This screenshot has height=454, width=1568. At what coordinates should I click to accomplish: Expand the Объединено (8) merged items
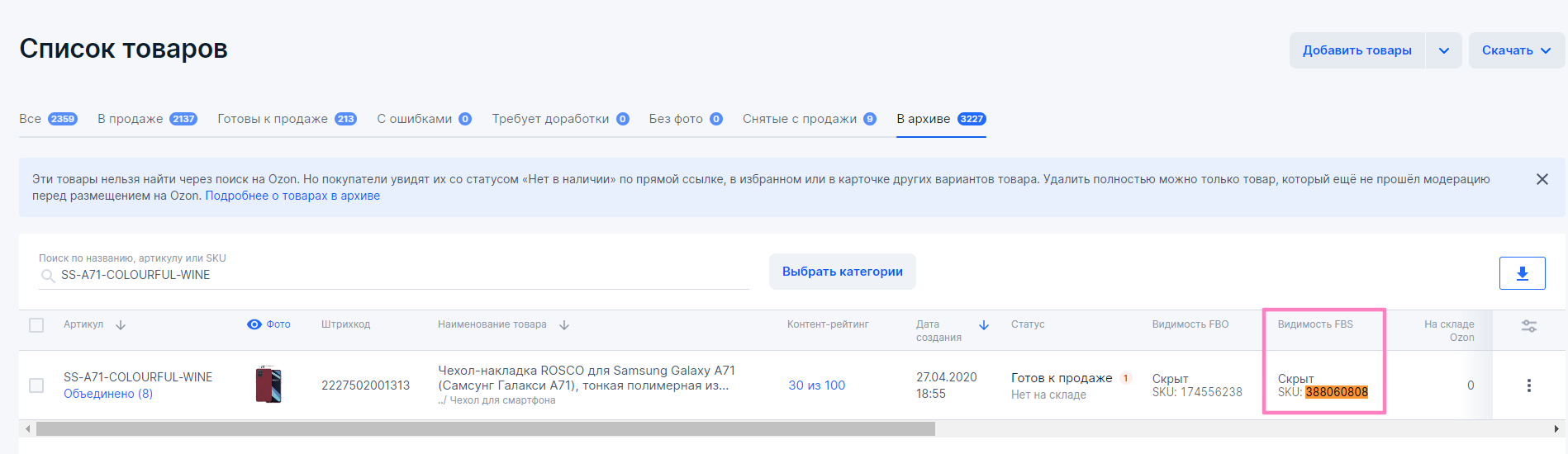[x=108, y=394]
